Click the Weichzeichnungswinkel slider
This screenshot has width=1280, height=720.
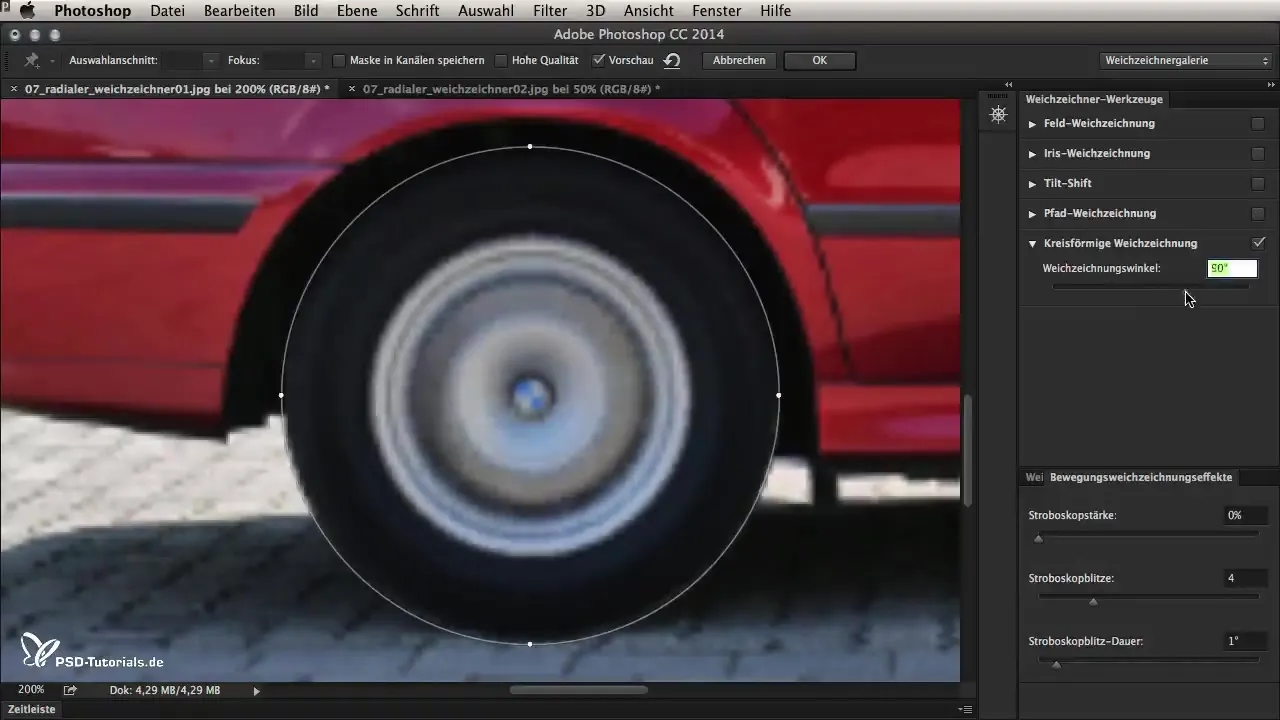(x=1150, y=286)
